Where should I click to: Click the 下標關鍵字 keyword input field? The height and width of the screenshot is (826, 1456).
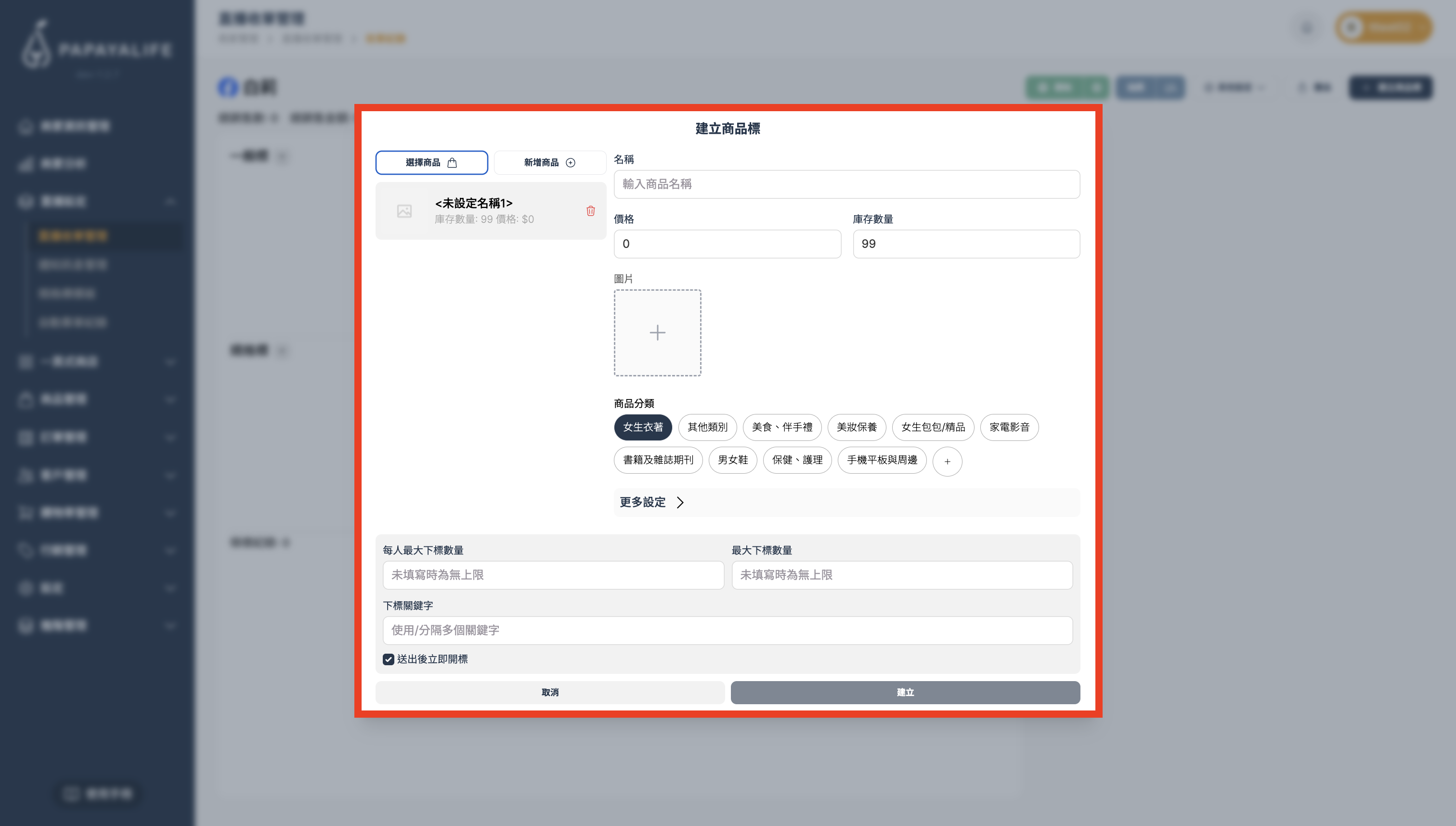pos(728,630)
